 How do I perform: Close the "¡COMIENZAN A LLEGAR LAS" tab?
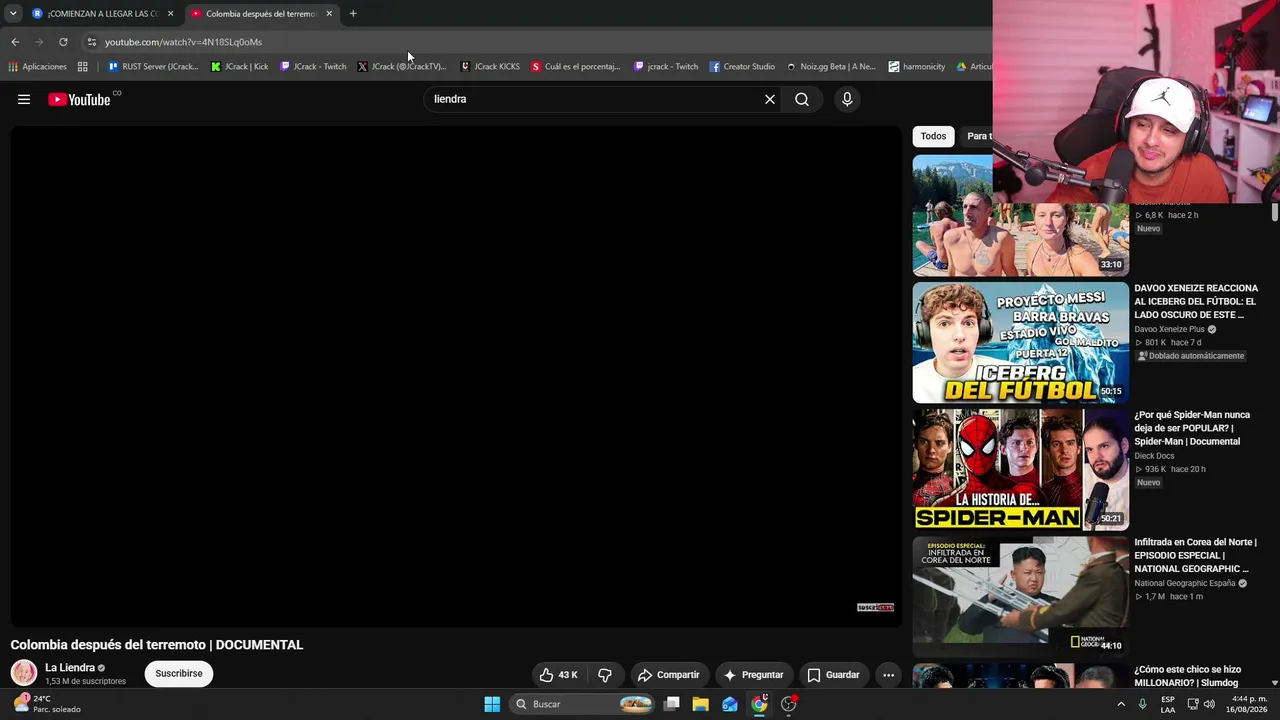[x=171, y=14]
